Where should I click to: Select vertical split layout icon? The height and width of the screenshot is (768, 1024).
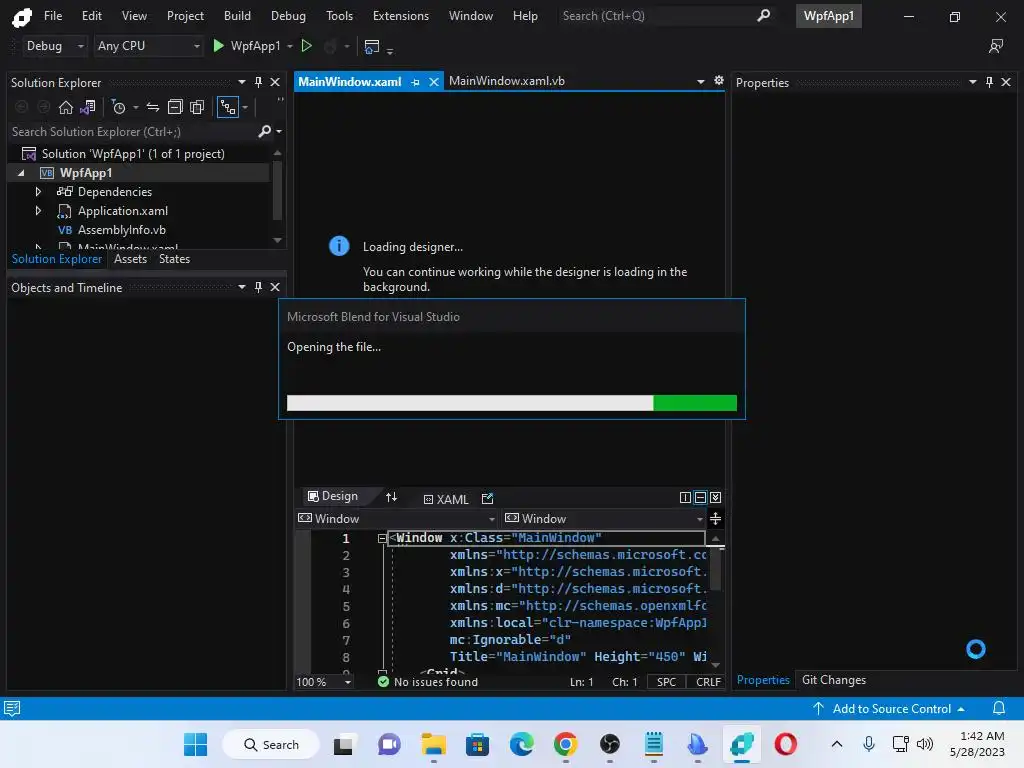685,498
